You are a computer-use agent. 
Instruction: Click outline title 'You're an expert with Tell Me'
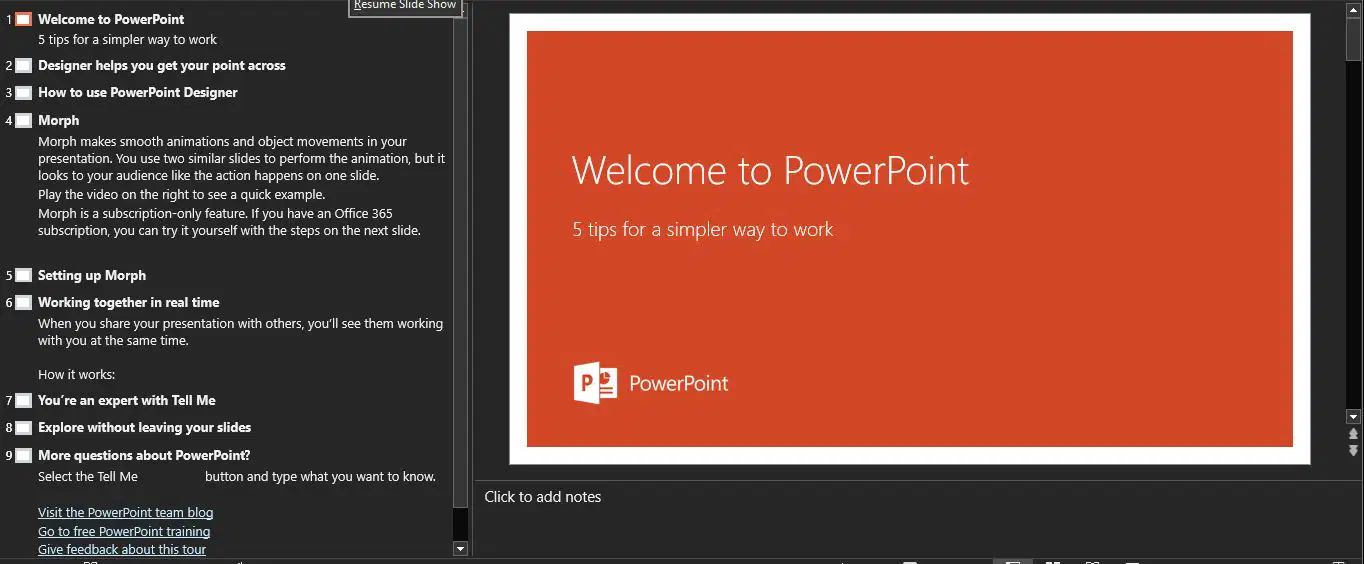coord(127,401)
